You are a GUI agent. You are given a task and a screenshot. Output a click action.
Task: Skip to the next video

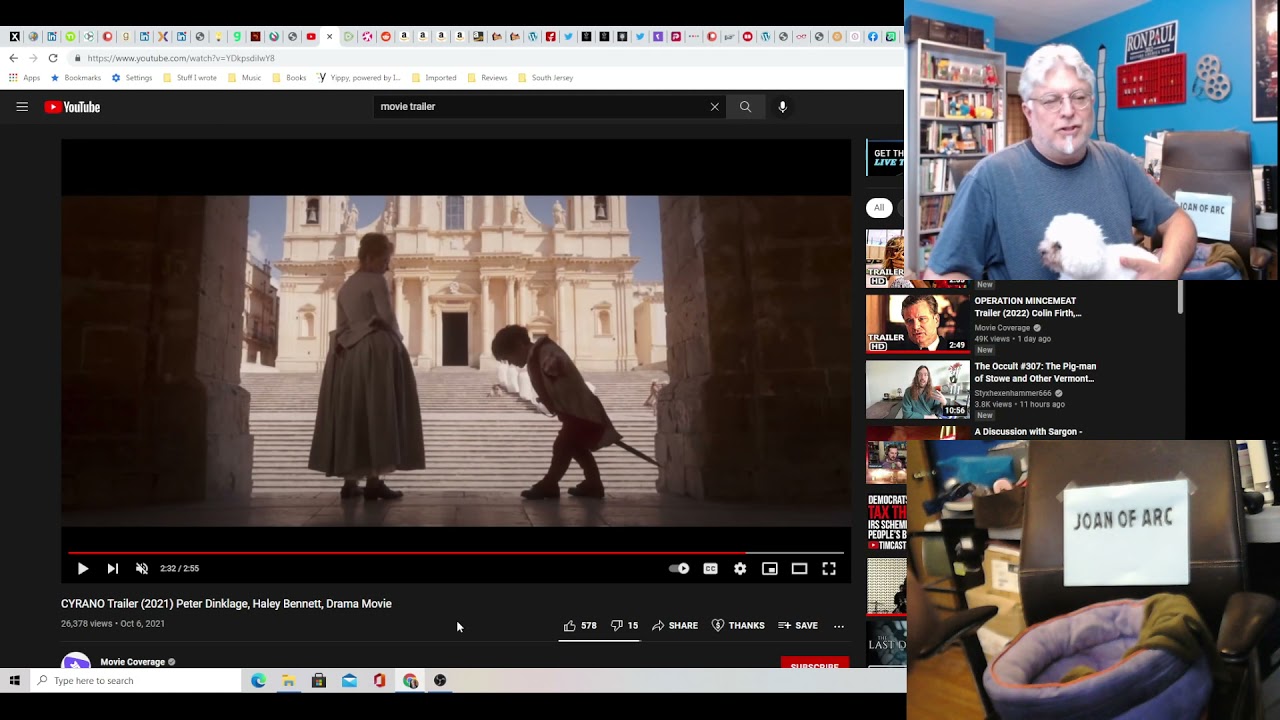113,569
